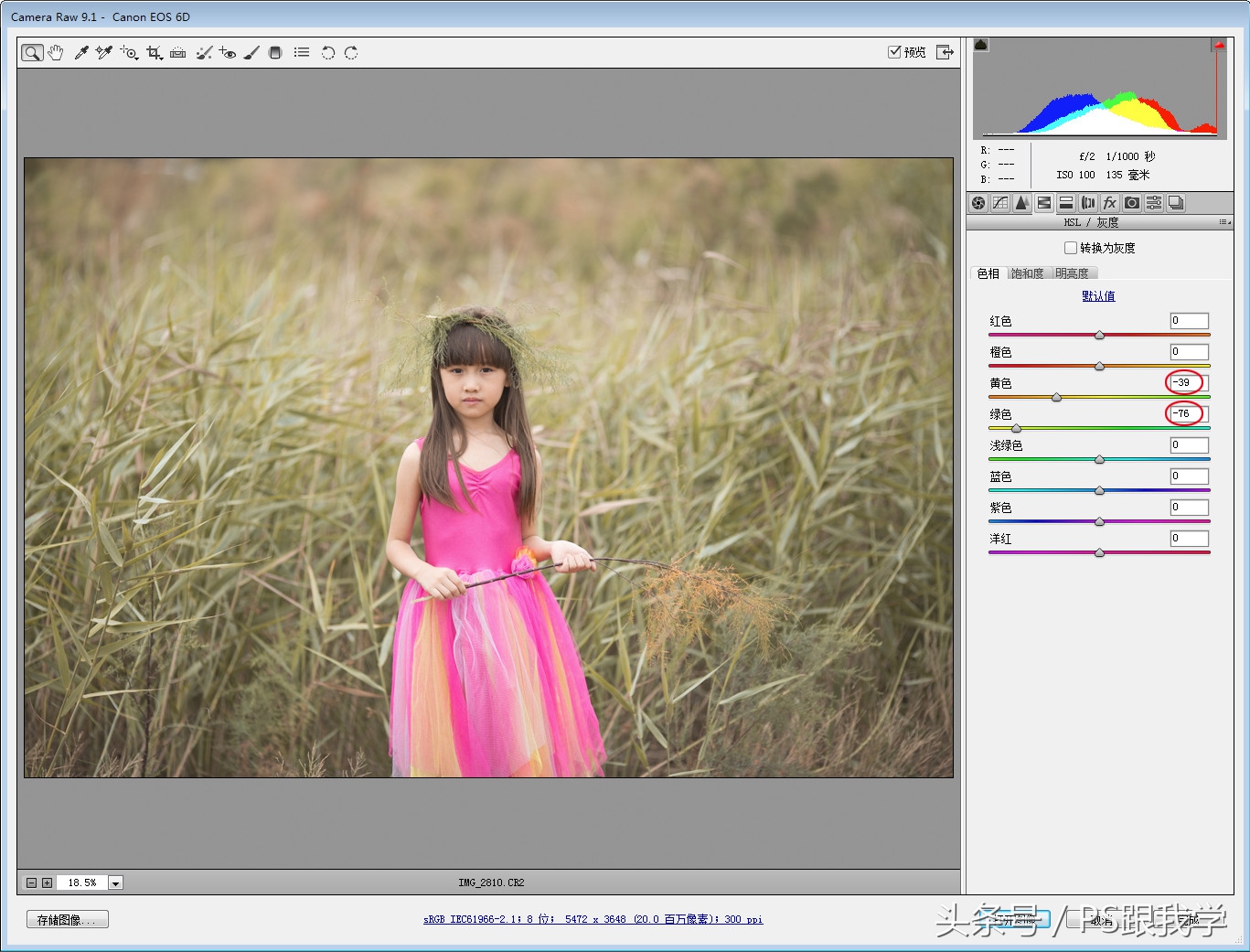
Task: Open the Tone Curve panel icon
Action: click(1000, 203)
